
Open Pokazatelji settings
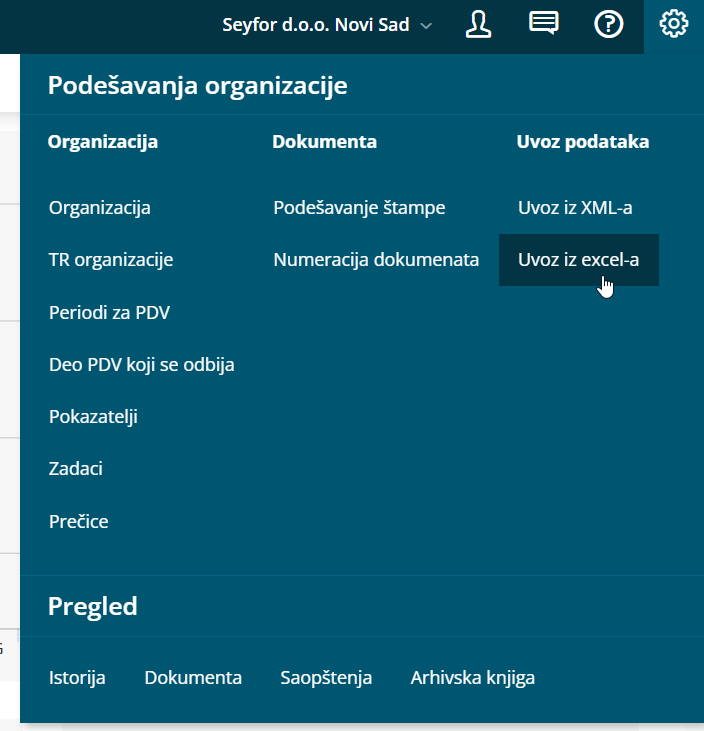pyautogui.click(x=93, y=417)
